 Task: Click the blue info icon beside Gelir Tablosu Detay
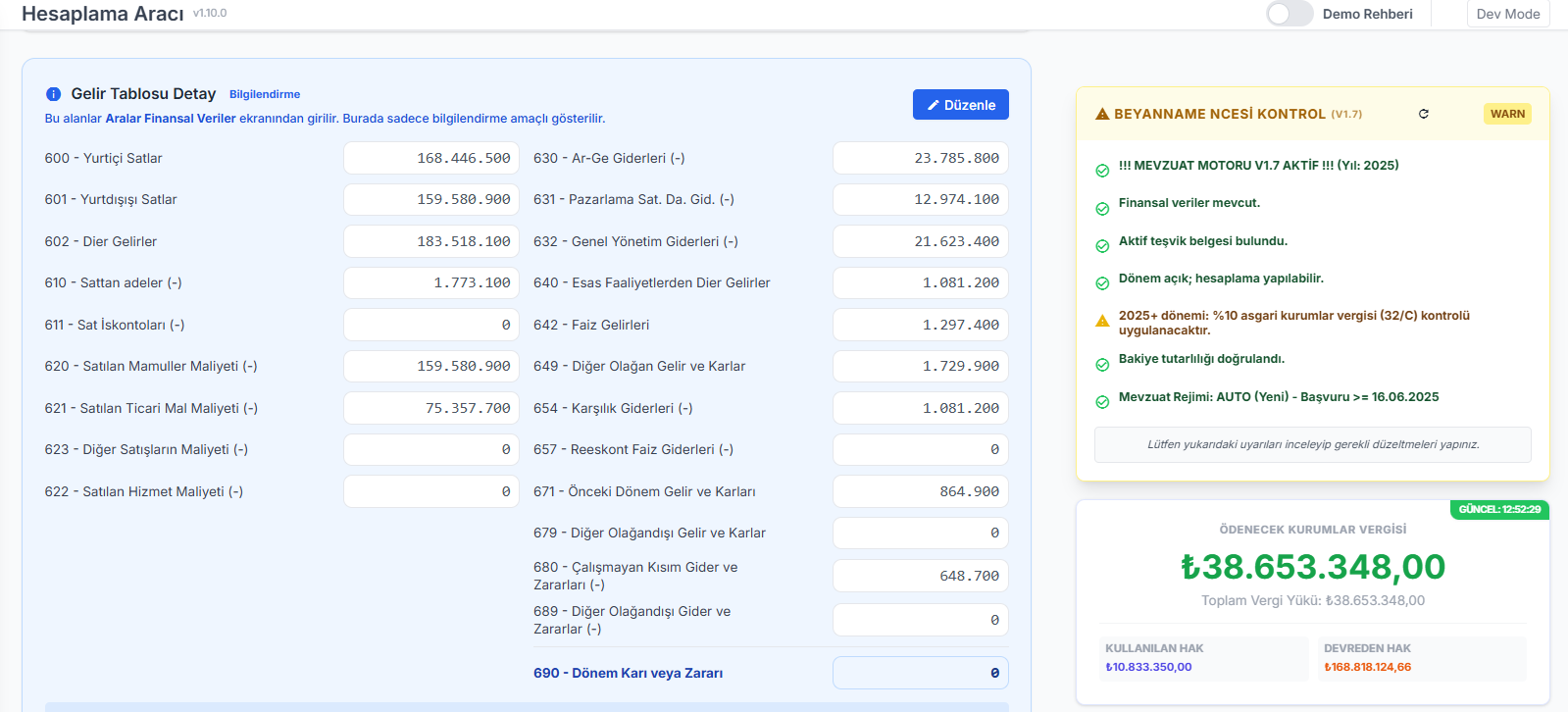(x=53, y=94)
